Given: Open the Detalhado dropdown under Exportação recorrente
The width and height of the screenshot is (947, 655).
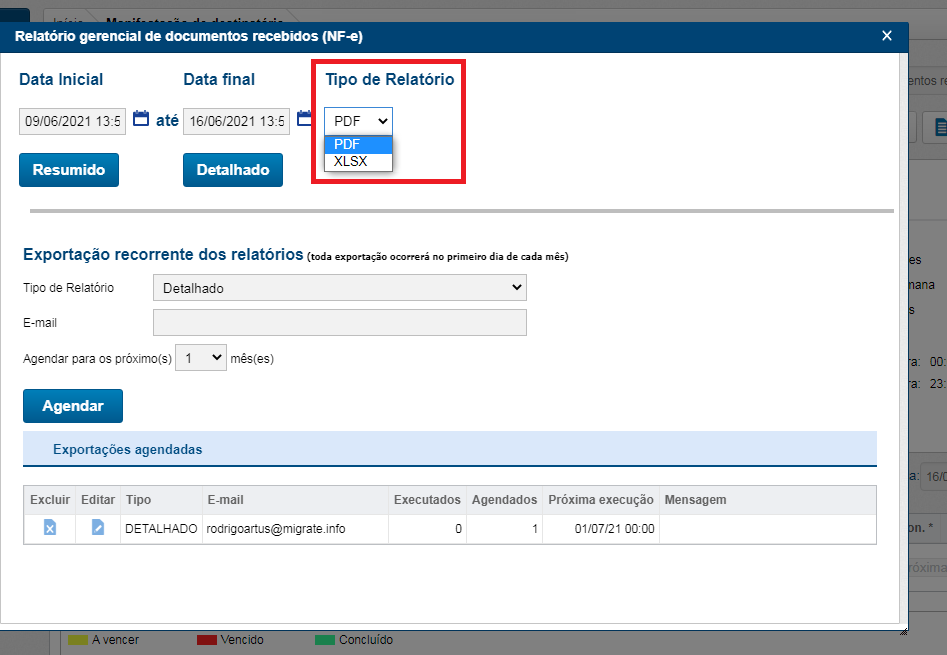Looking at the screenshot, I should click(340, 287).
